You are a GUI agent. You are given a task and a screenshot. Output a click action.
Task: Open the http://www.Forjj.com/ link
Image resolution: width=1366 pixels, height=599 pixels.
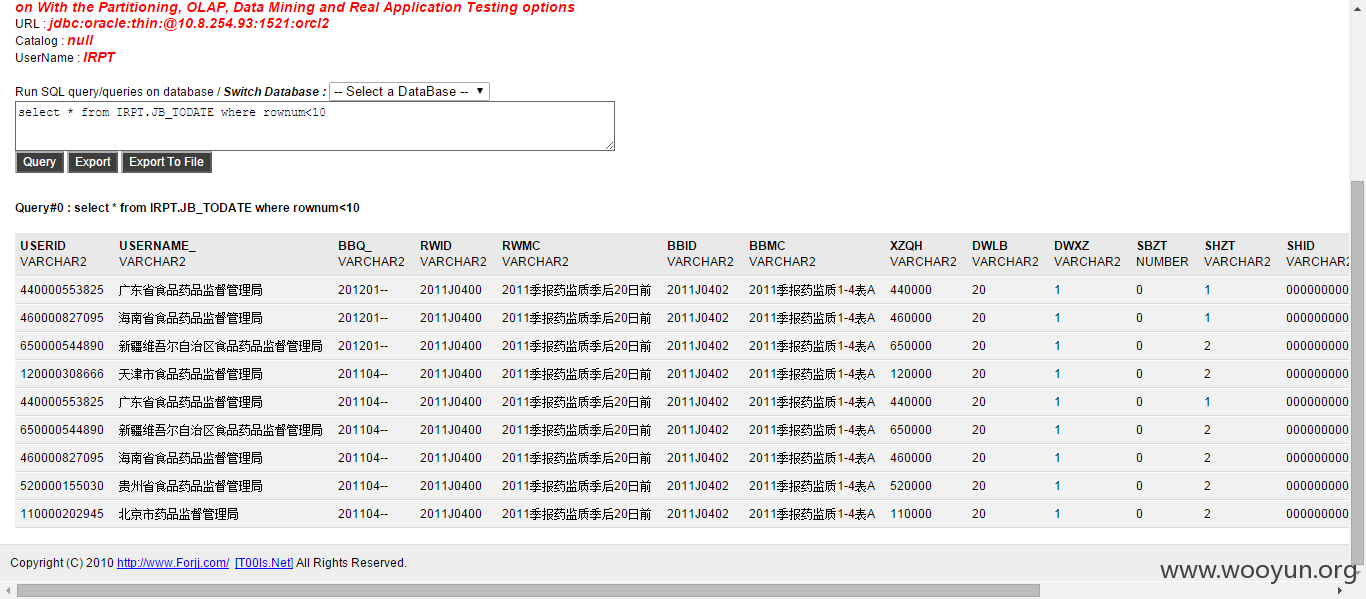pyautogui.click(x=173, y=563)
